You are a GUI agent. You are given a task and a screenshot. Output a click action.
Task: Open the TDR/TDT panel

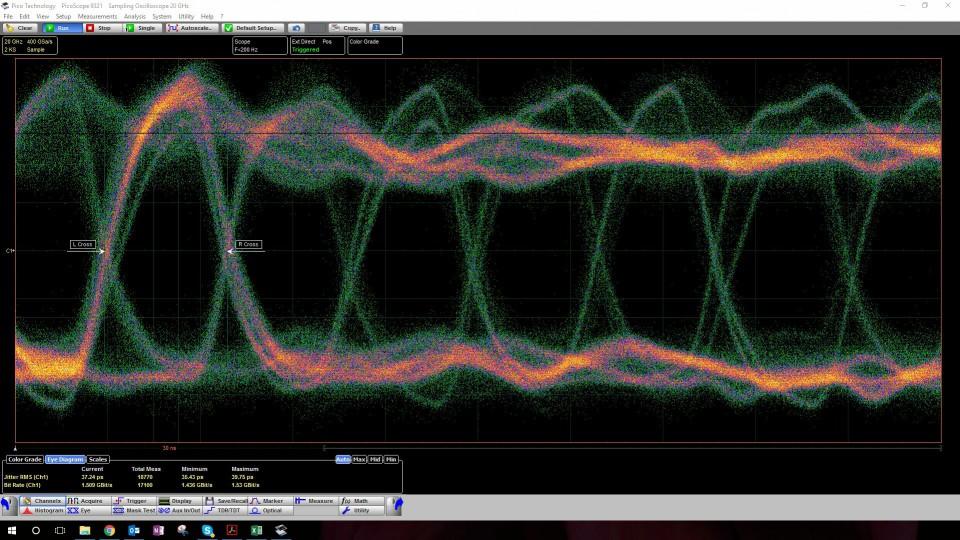[224, 510]
